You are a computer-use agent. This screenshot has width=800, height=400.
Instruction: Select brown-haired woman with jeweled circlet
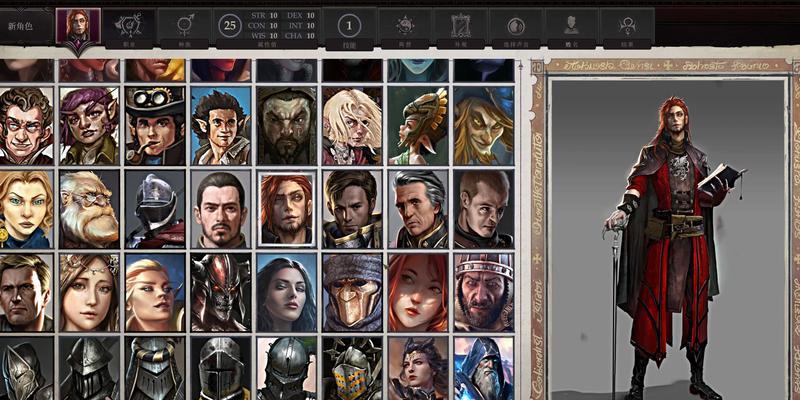(89, 292)
